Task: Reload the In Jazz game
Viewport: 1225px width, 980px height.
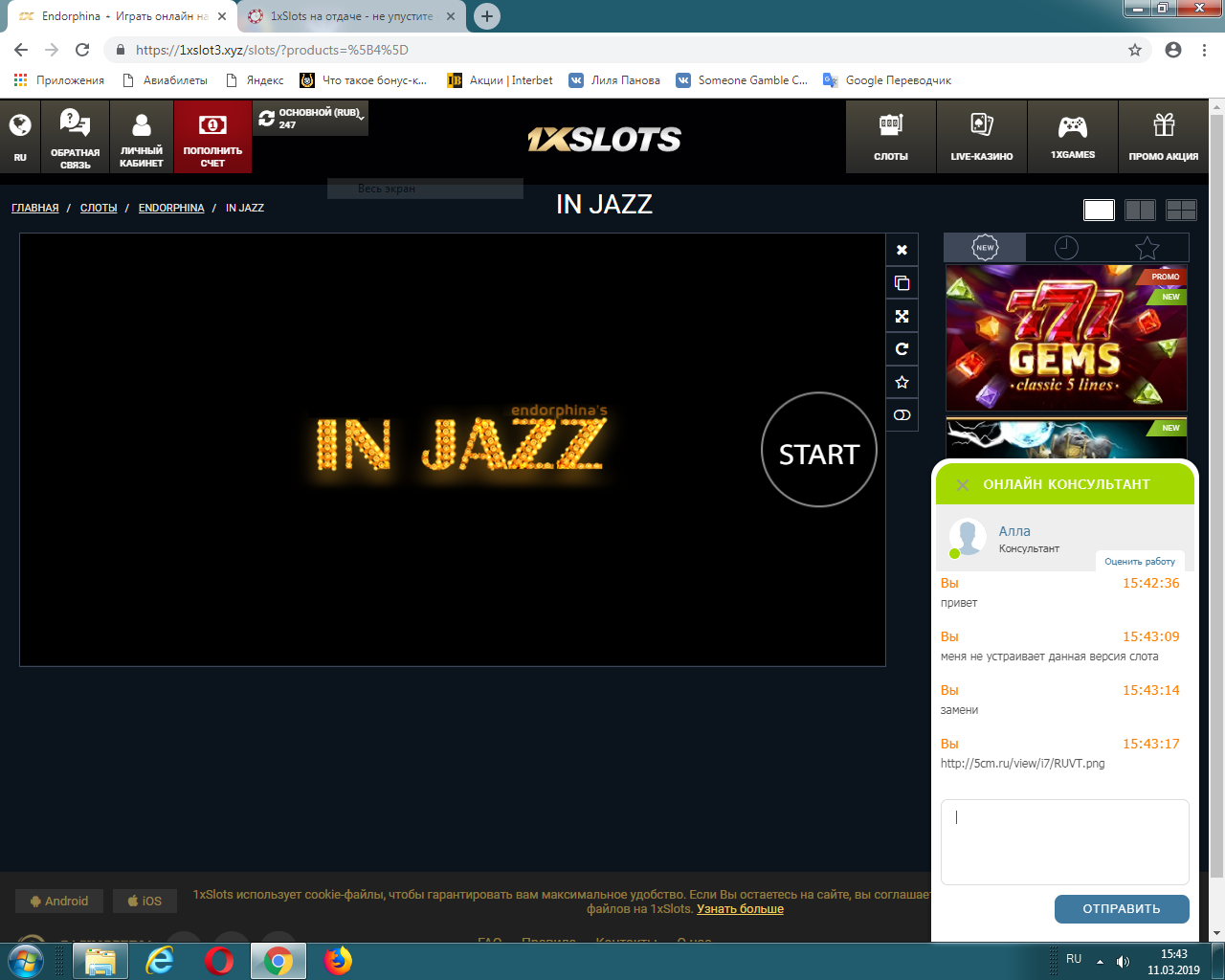Action: click(x=902, y=349)
